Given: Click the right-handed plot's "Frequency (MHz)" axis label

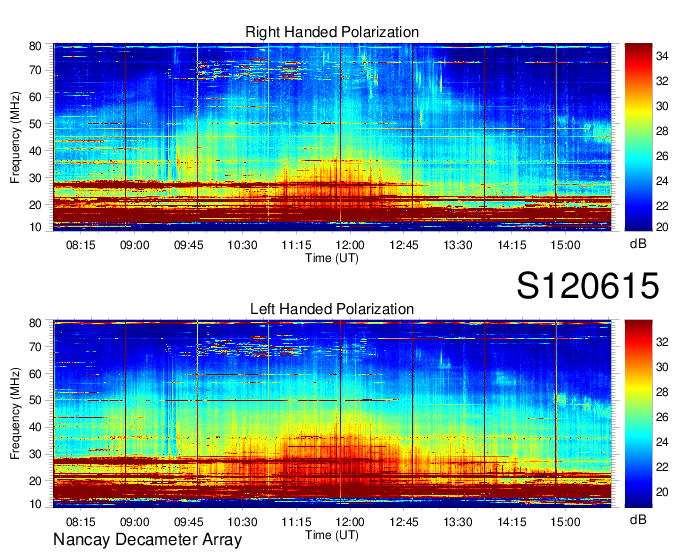Looking at the screenshot, I should coord(15,137).
